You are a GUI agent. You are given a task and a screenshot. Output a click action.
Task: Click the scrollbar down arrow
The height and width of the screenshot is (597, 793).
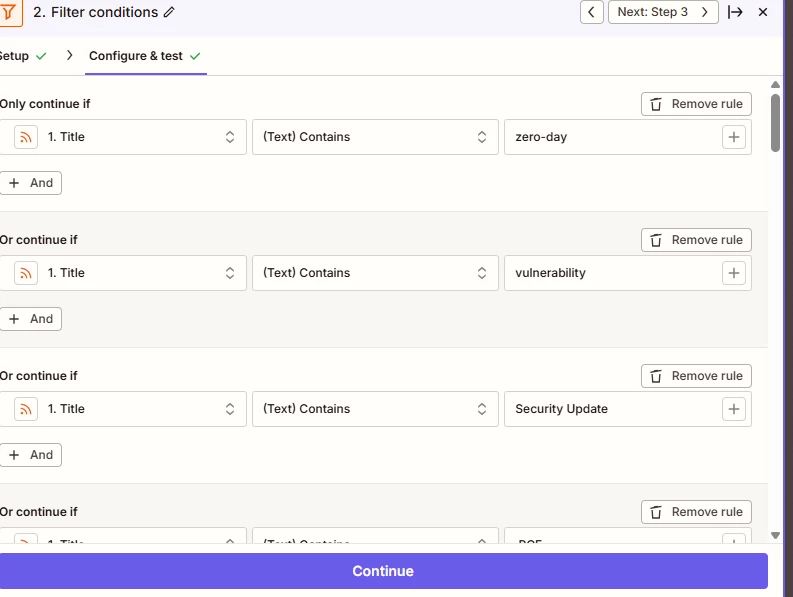pos(775,535)
